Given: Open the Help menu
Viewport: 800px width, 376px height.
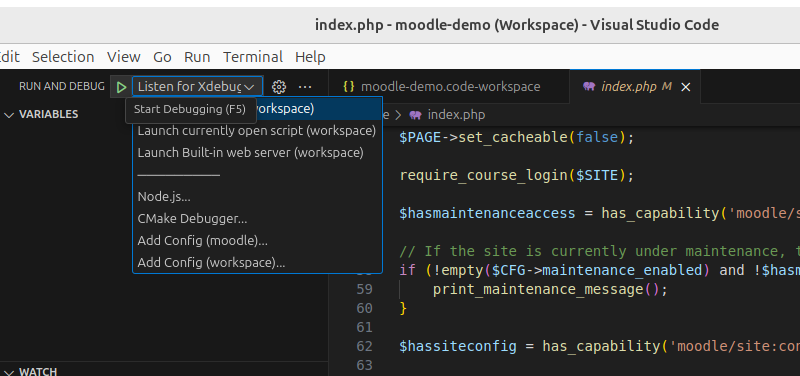Looking at the screenshot, I should click(x=310, y=57).
